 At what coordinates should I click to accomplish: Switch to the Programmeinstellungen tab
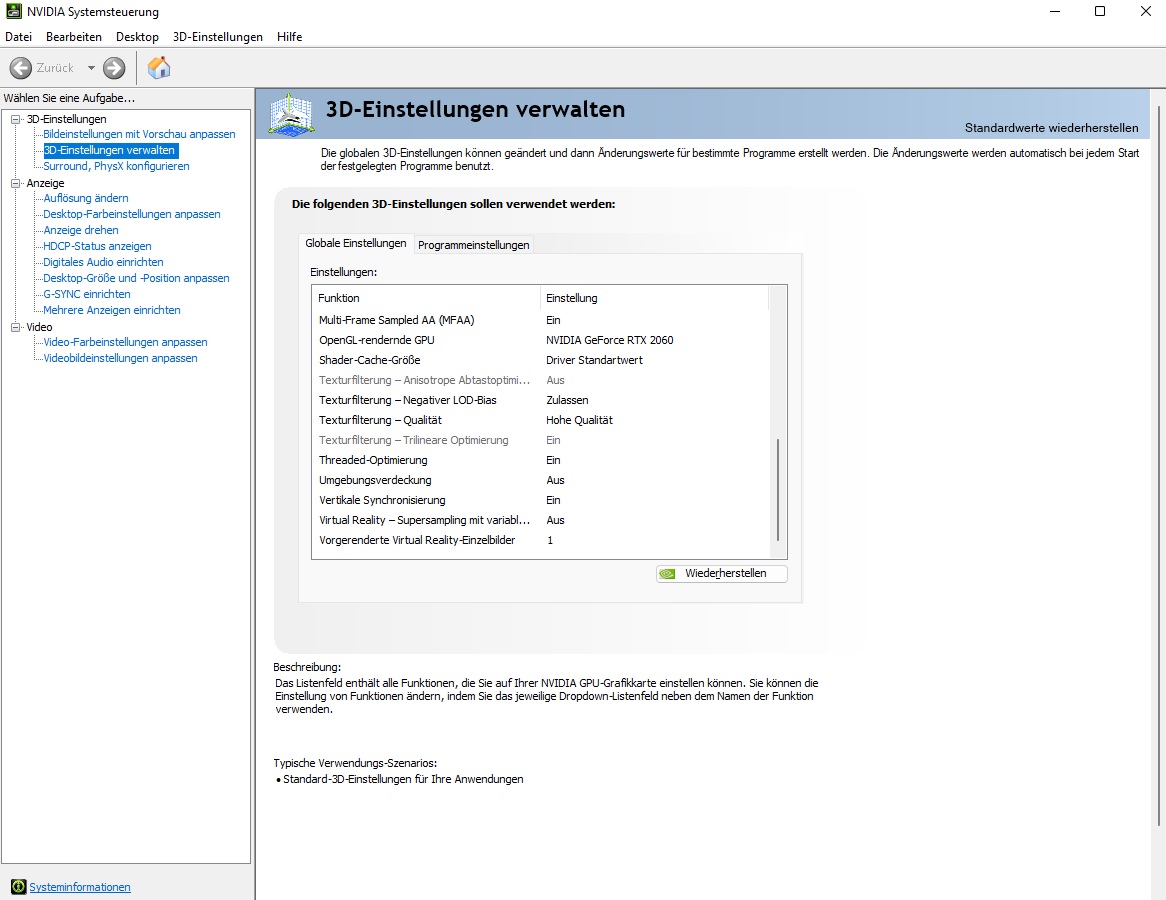(x=474, y=245)
